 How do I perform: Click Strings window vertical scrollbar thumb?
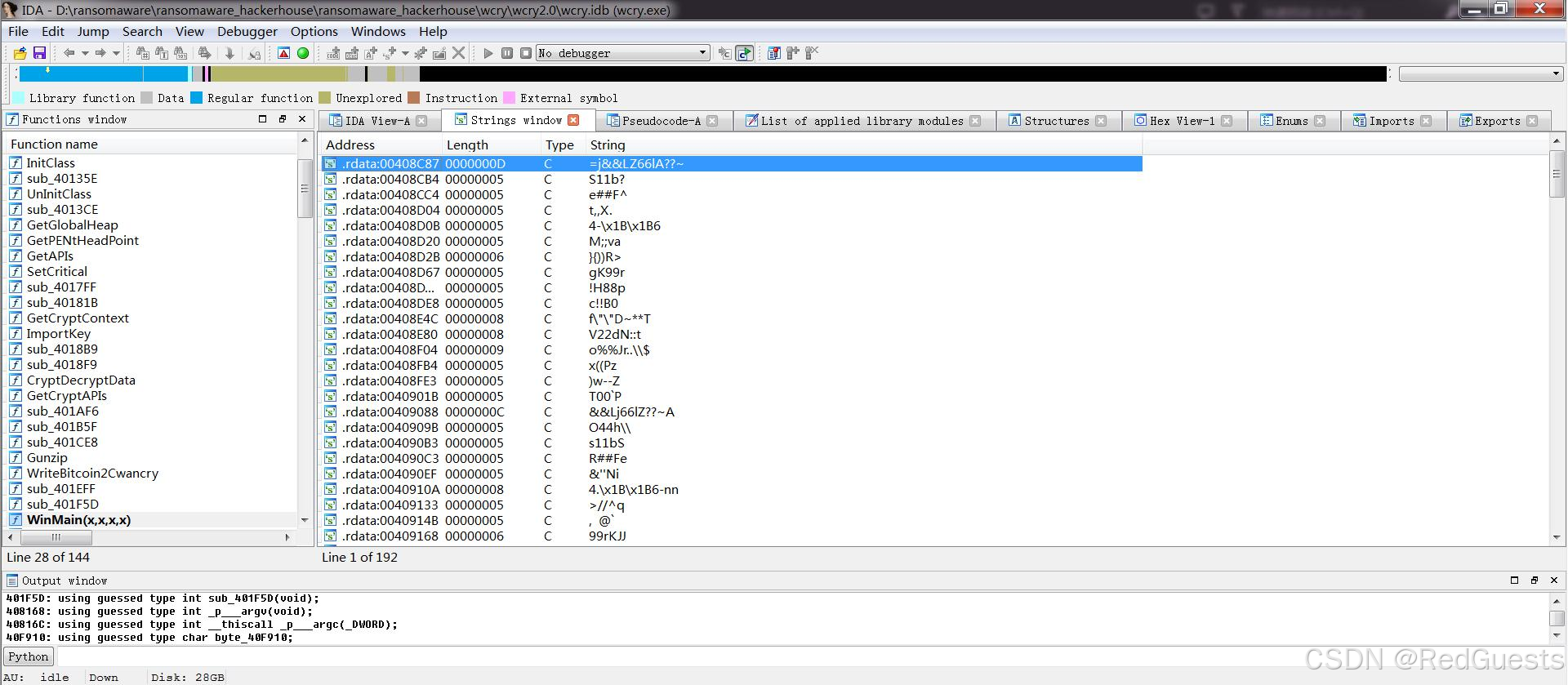(1557, 173)
